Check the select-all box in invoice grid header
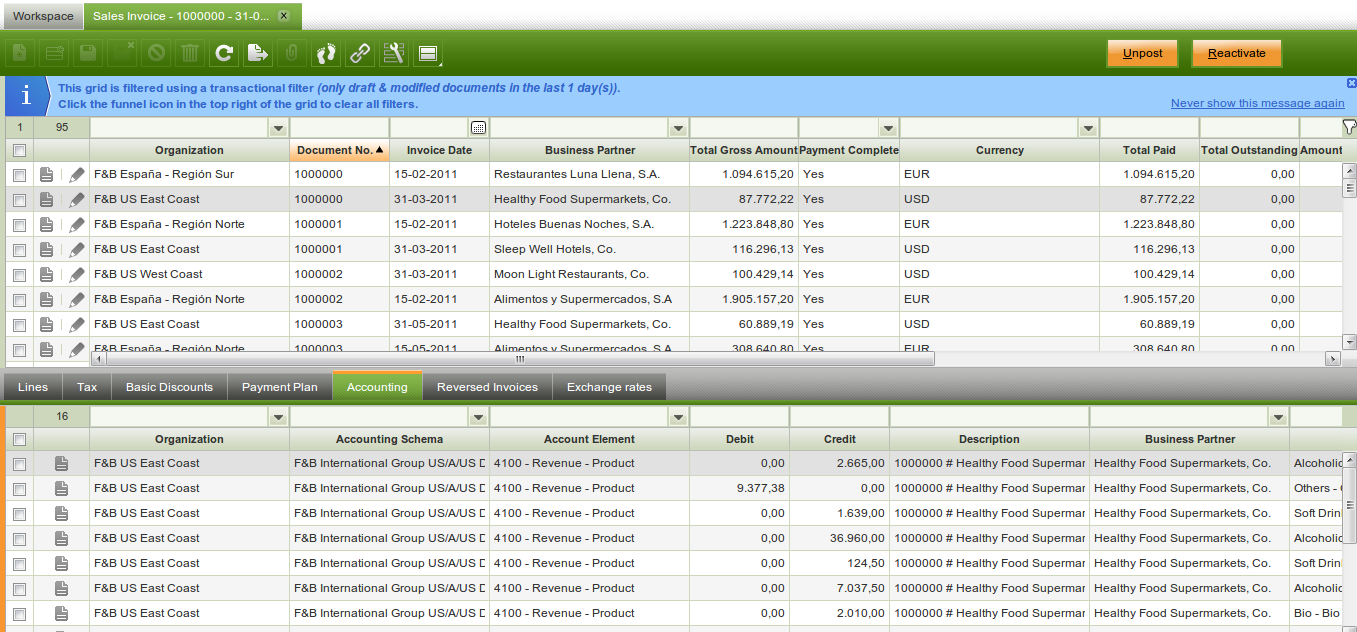The width and height of the screenshot is (1357, 632). coord(19,150)
